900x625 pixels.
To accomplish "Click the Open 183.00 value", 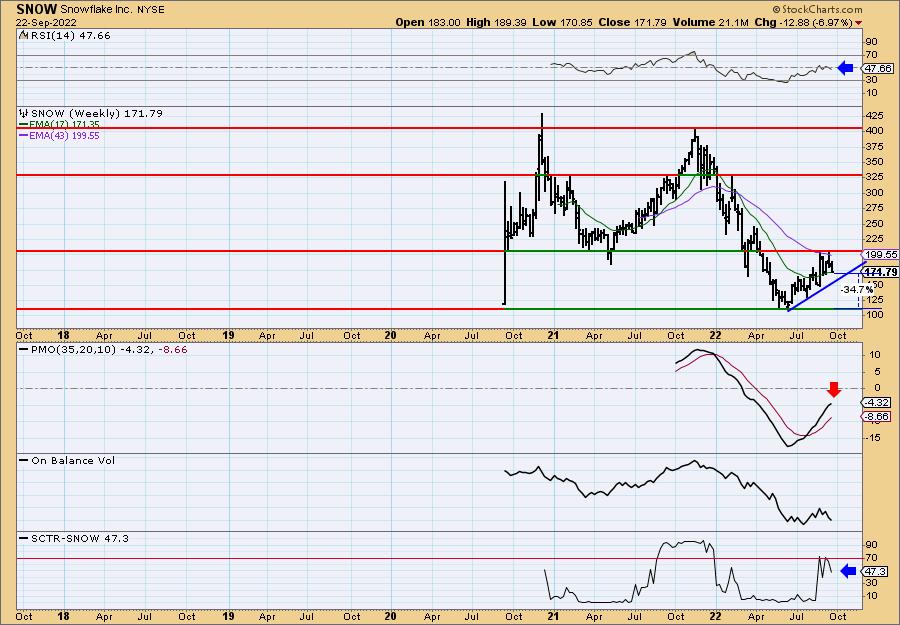I will 428,22.
